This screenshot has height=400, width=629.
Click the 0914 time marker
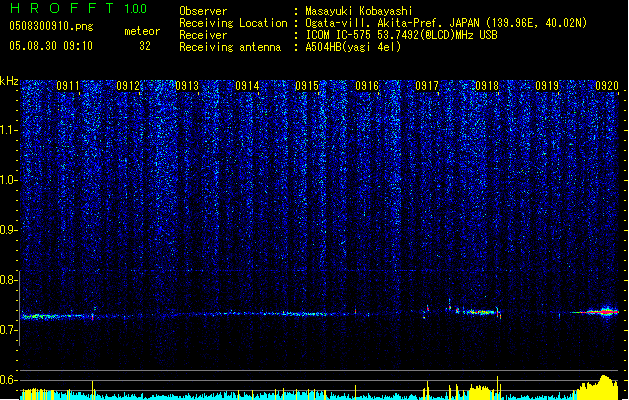point(248,86)
